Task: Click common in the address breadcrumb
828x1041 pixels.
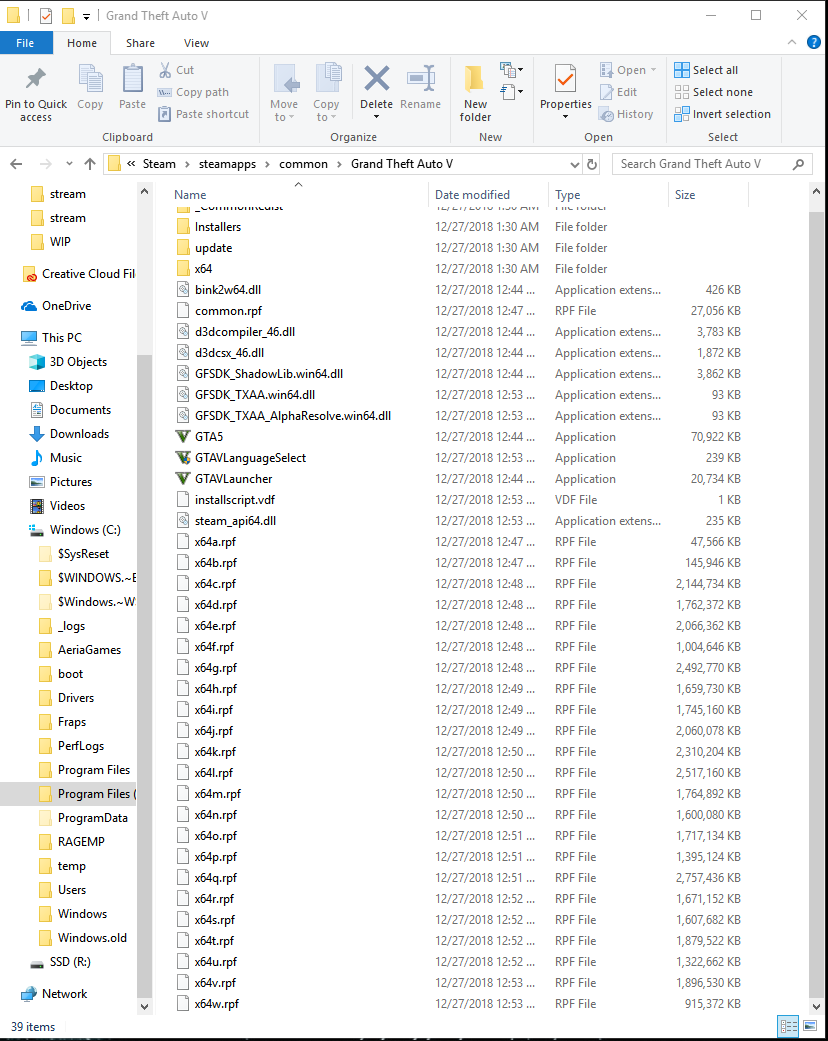Action: pos(303,164)
